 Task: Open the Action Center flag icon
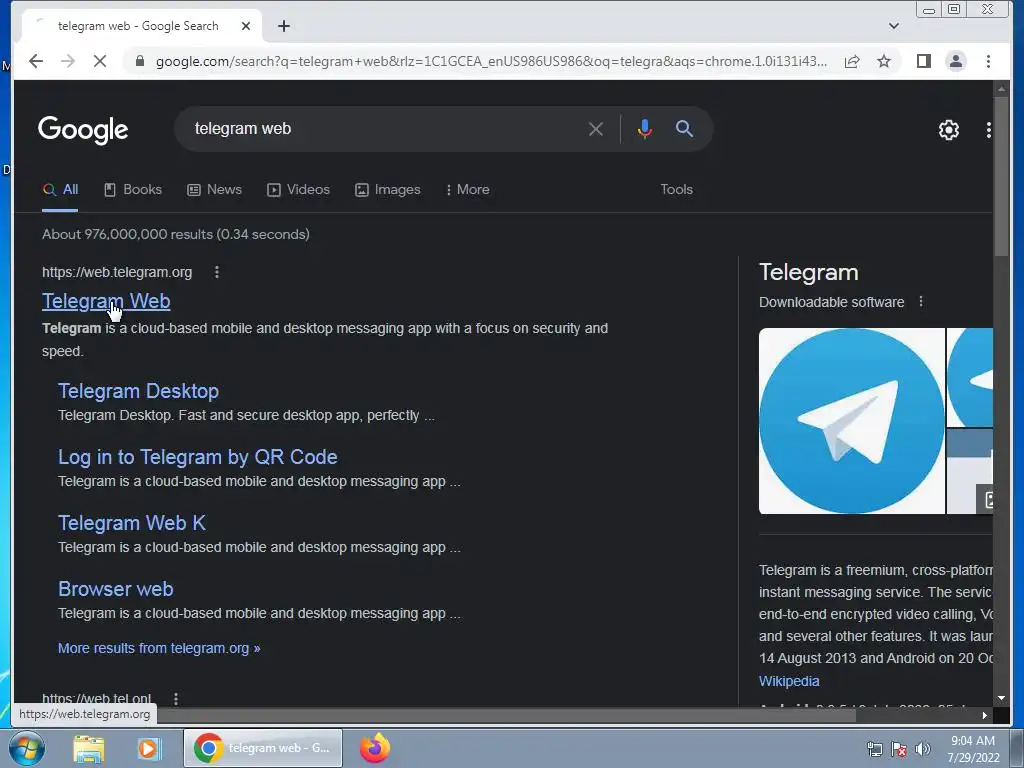pyautogui.click(x=899, y=749)
